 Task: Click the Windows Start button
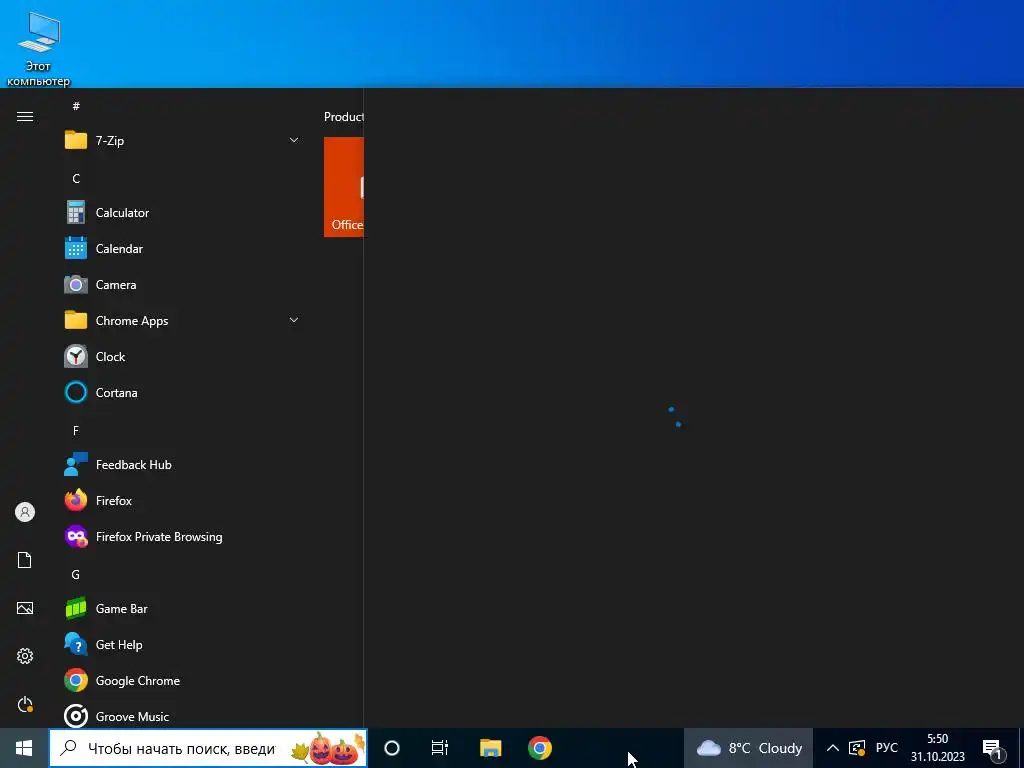pos(24,748)
